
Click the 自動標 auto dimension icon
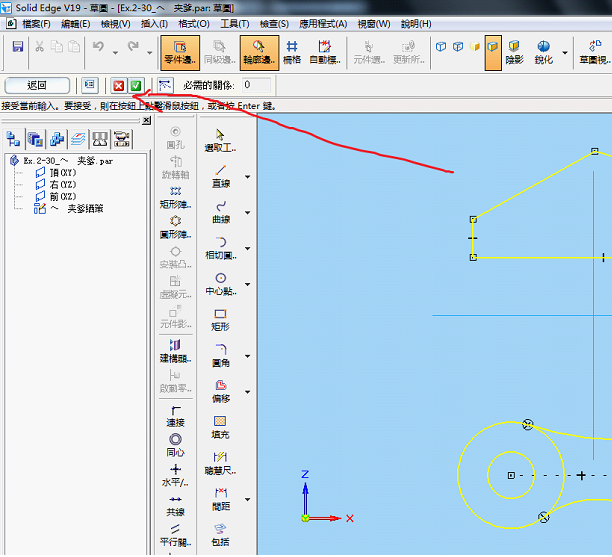click(x=325, y=53)
